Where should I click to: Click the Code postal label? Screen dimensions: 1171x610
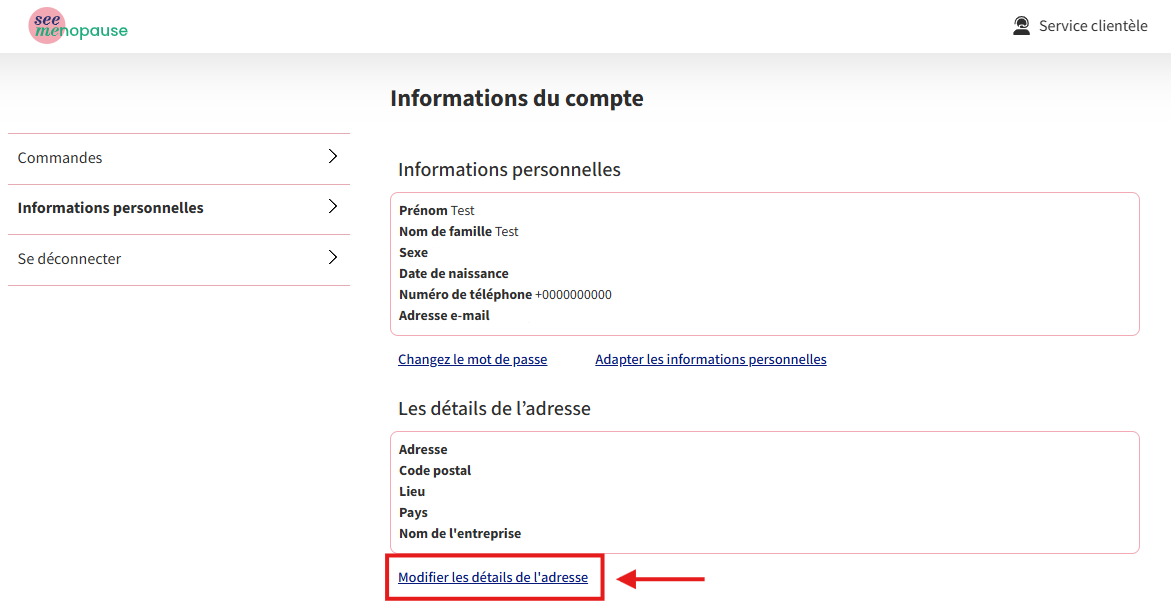click(x=435, y=471)
